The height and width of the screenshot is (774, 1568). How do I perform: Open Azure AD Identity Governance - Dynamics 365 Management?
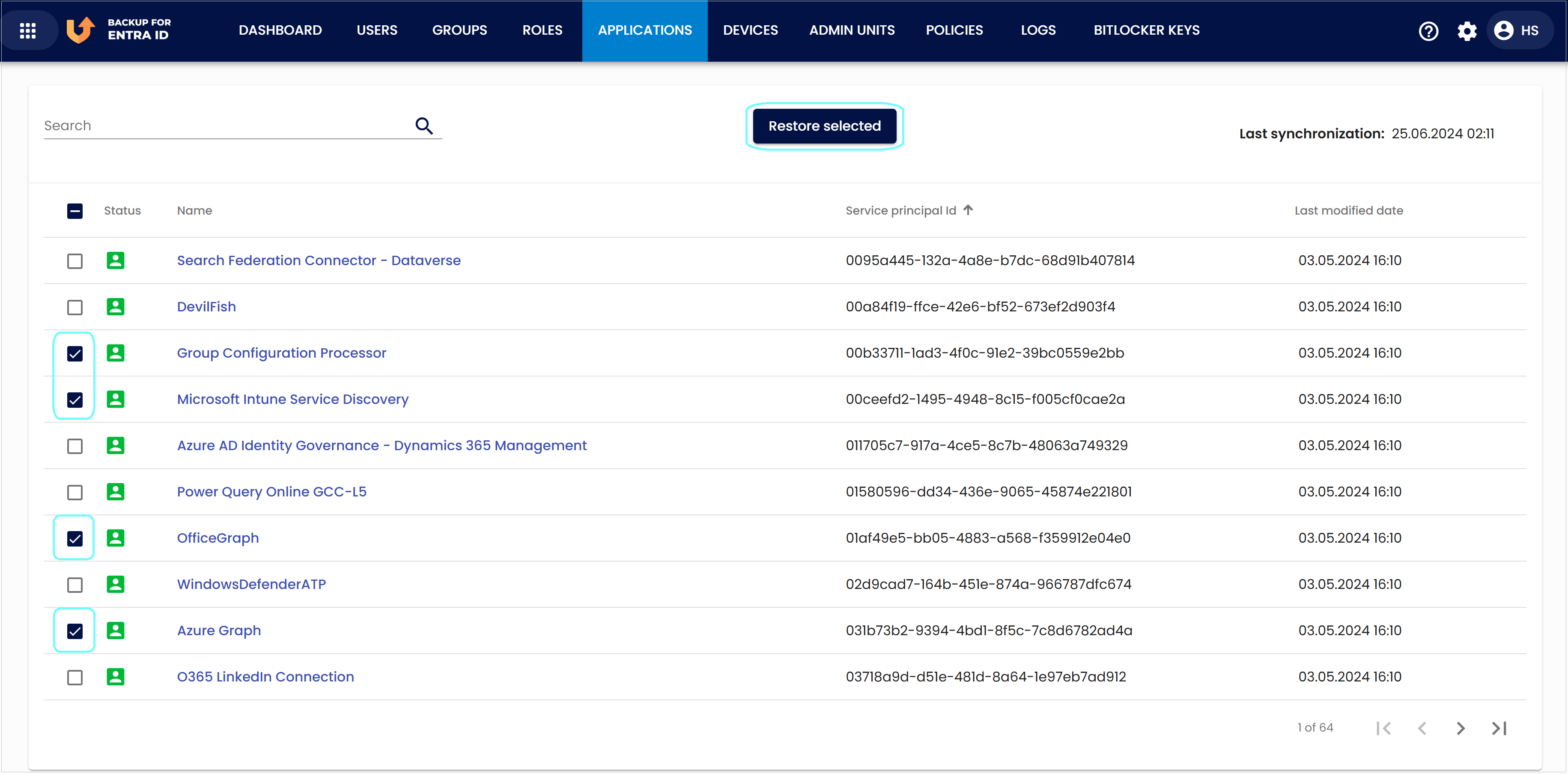(x=382, y=446)
